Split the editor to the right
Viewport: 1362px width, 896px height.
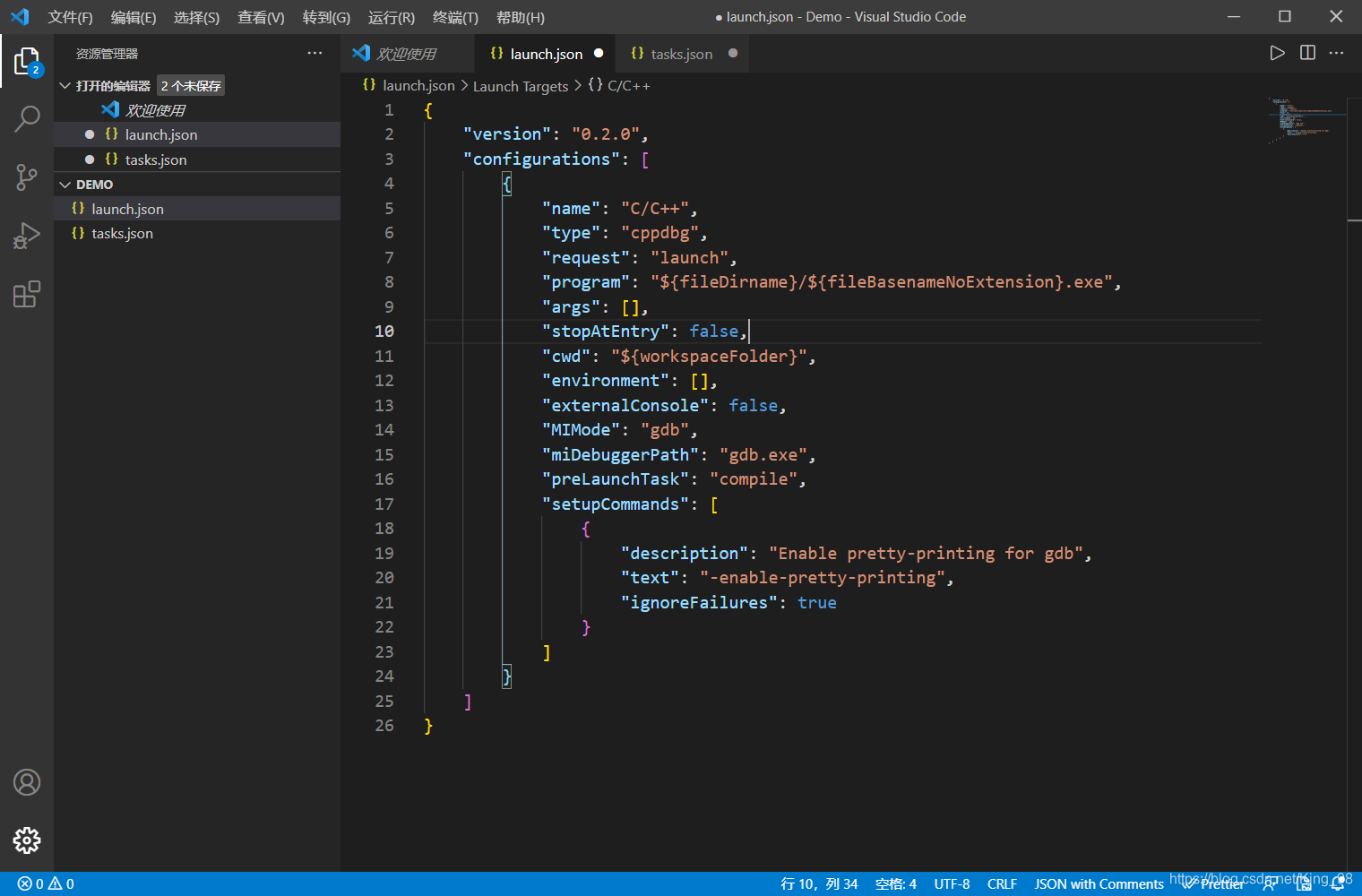coord(1307,53)
